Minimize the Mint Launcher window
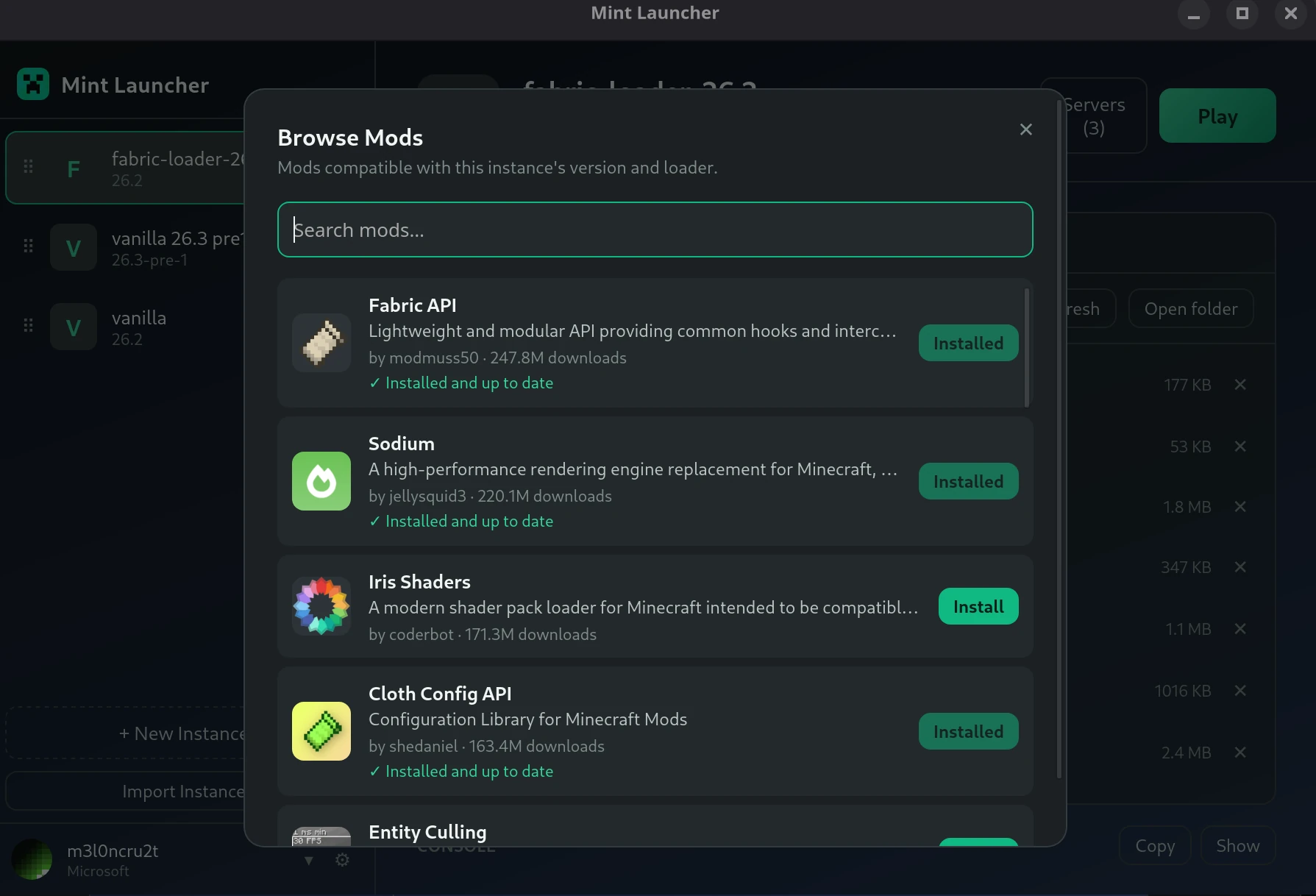1316x896 pixels. [x=1194, y=14]
